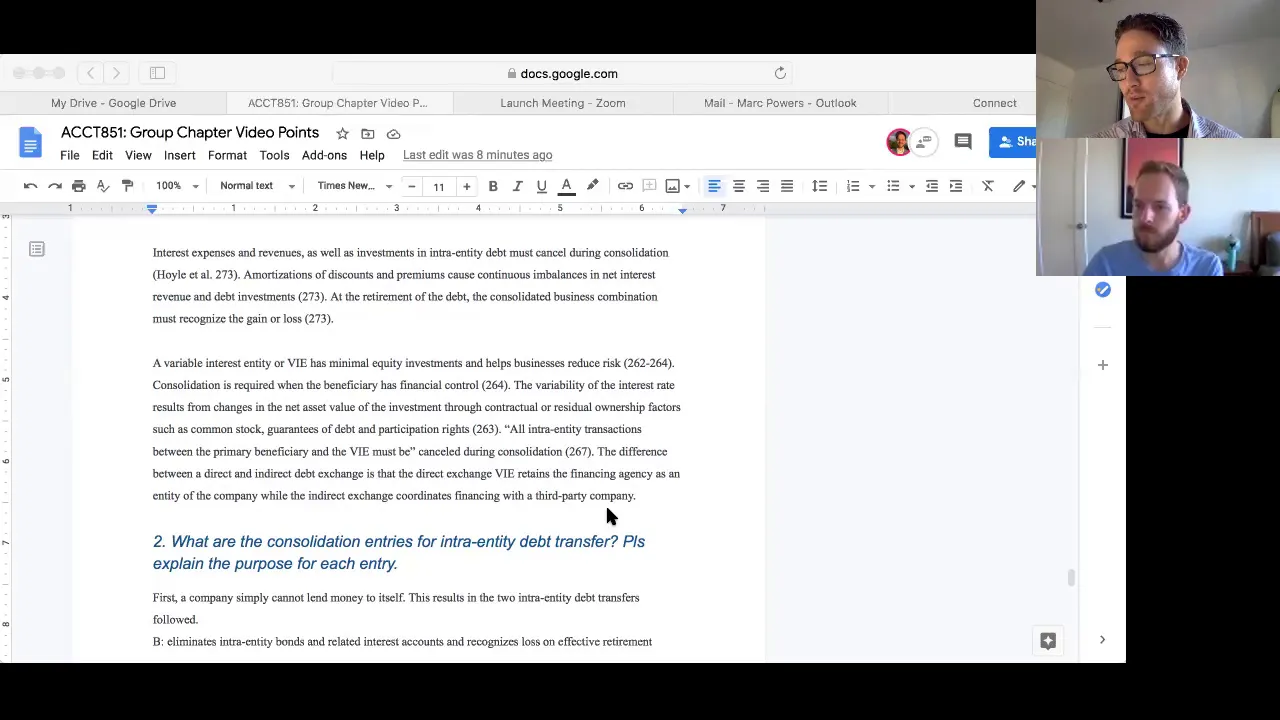Insert an image
Image resolution: width=1280 pixels, height=720 pixels.
(x=672, y=186)
